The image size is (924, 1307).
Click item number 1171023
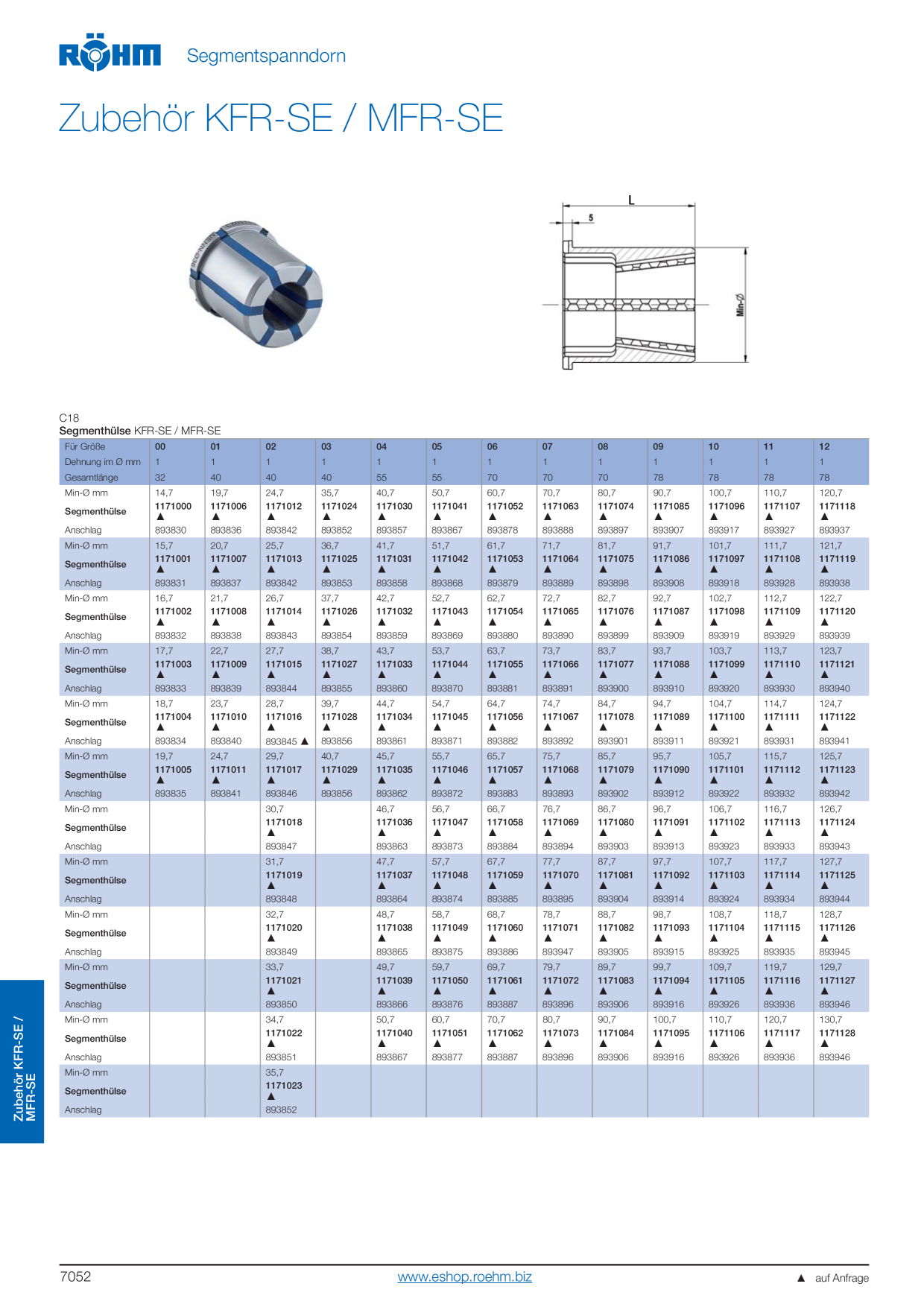[x=284, y=1086]
